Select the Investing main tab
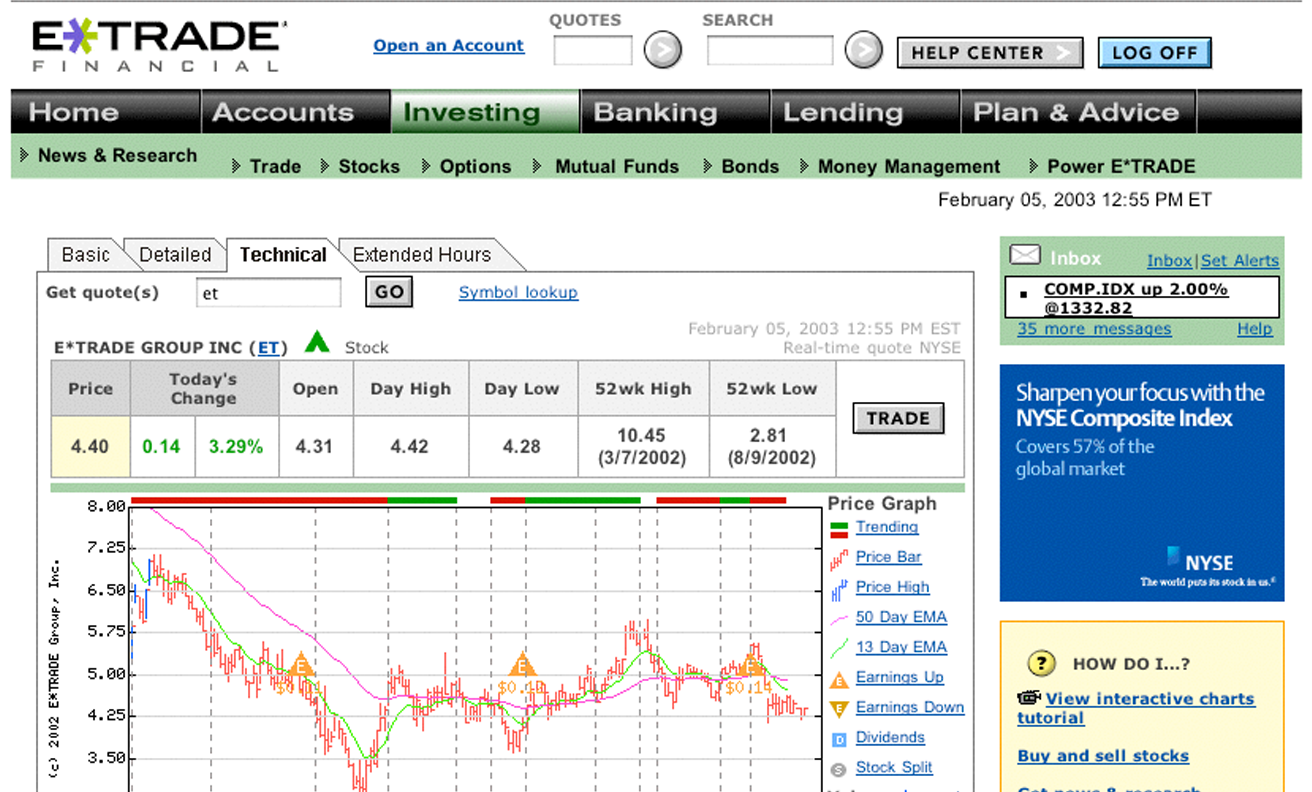1312x792 pixels. (485, 112)
